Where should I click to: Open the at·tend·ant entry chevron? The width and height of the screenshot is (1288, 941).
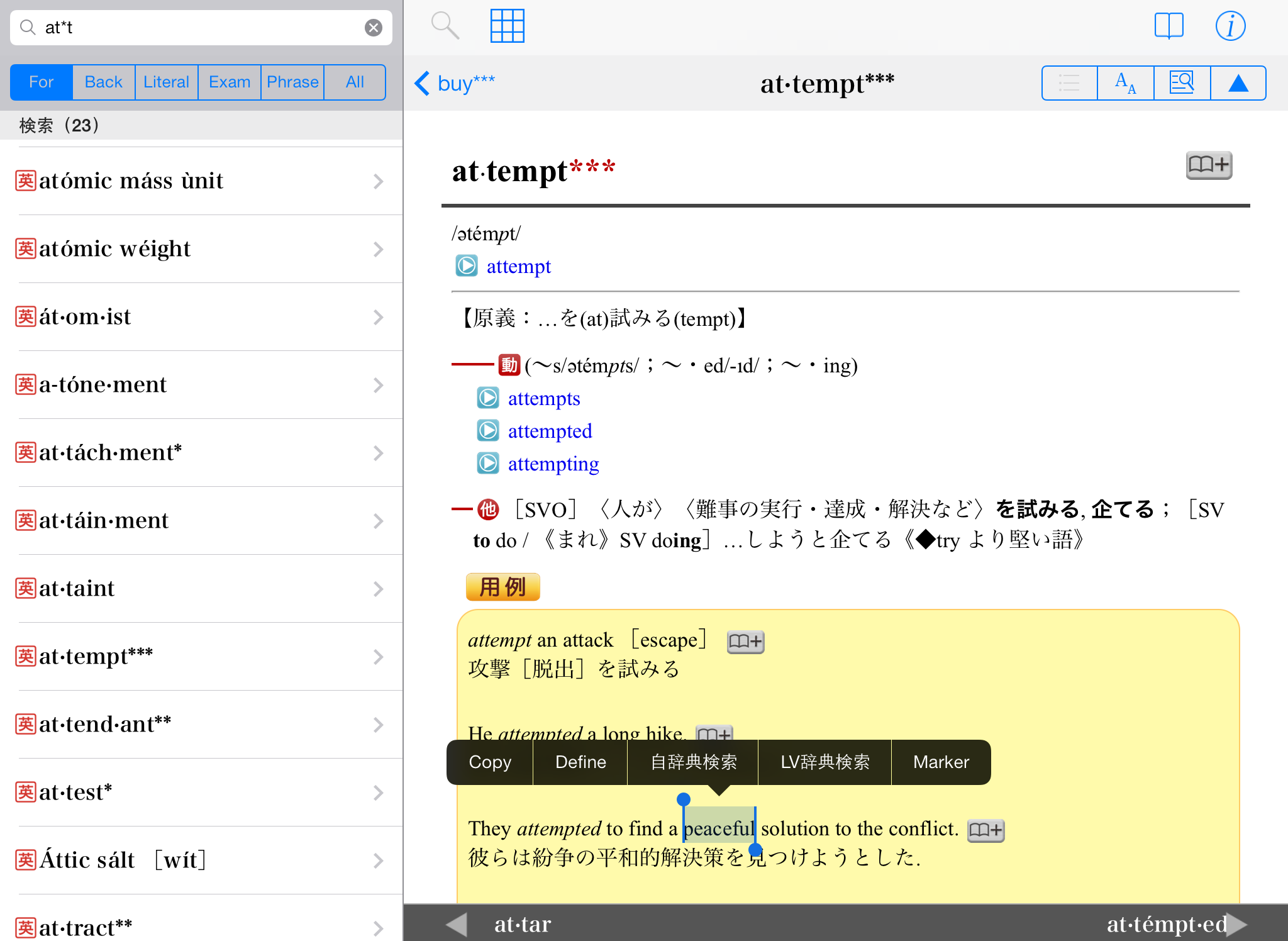(x=378, y=725)
